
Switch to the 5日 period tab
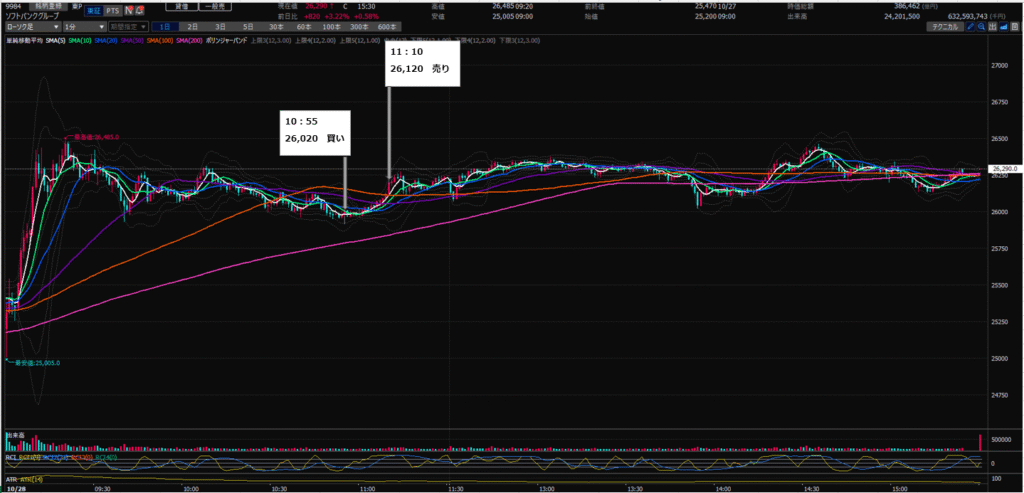click(247, 28)
